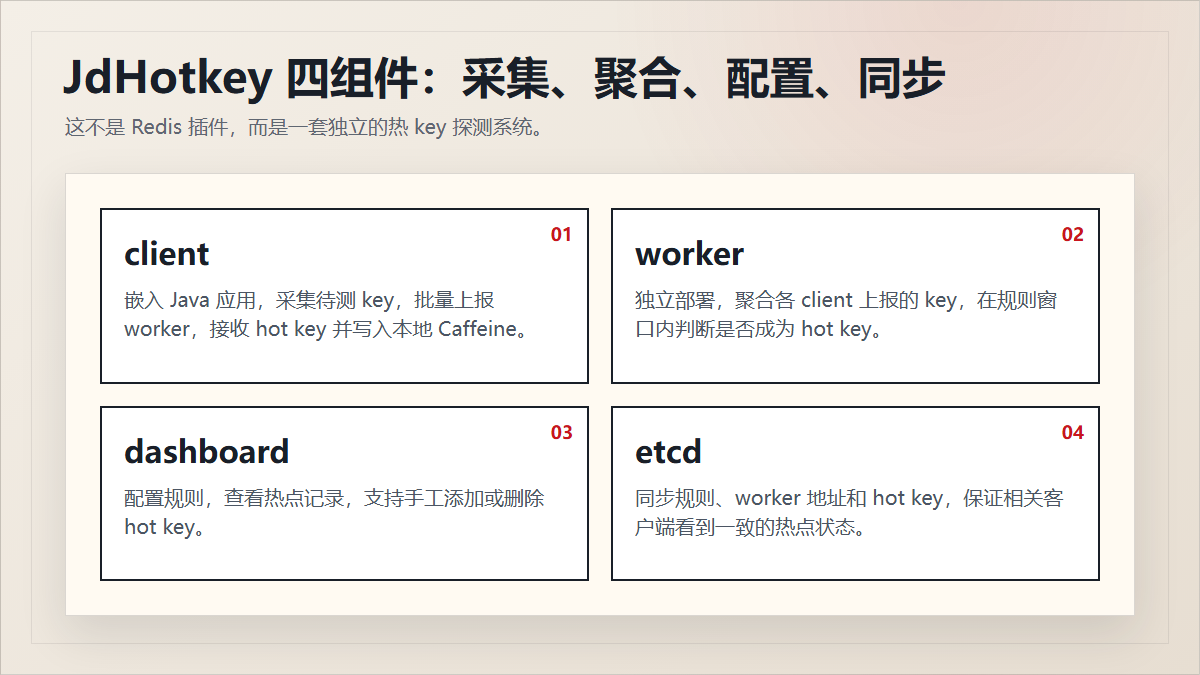Click the "worker" card heading
Viewport: 1200px width, 675px height.
689,254
